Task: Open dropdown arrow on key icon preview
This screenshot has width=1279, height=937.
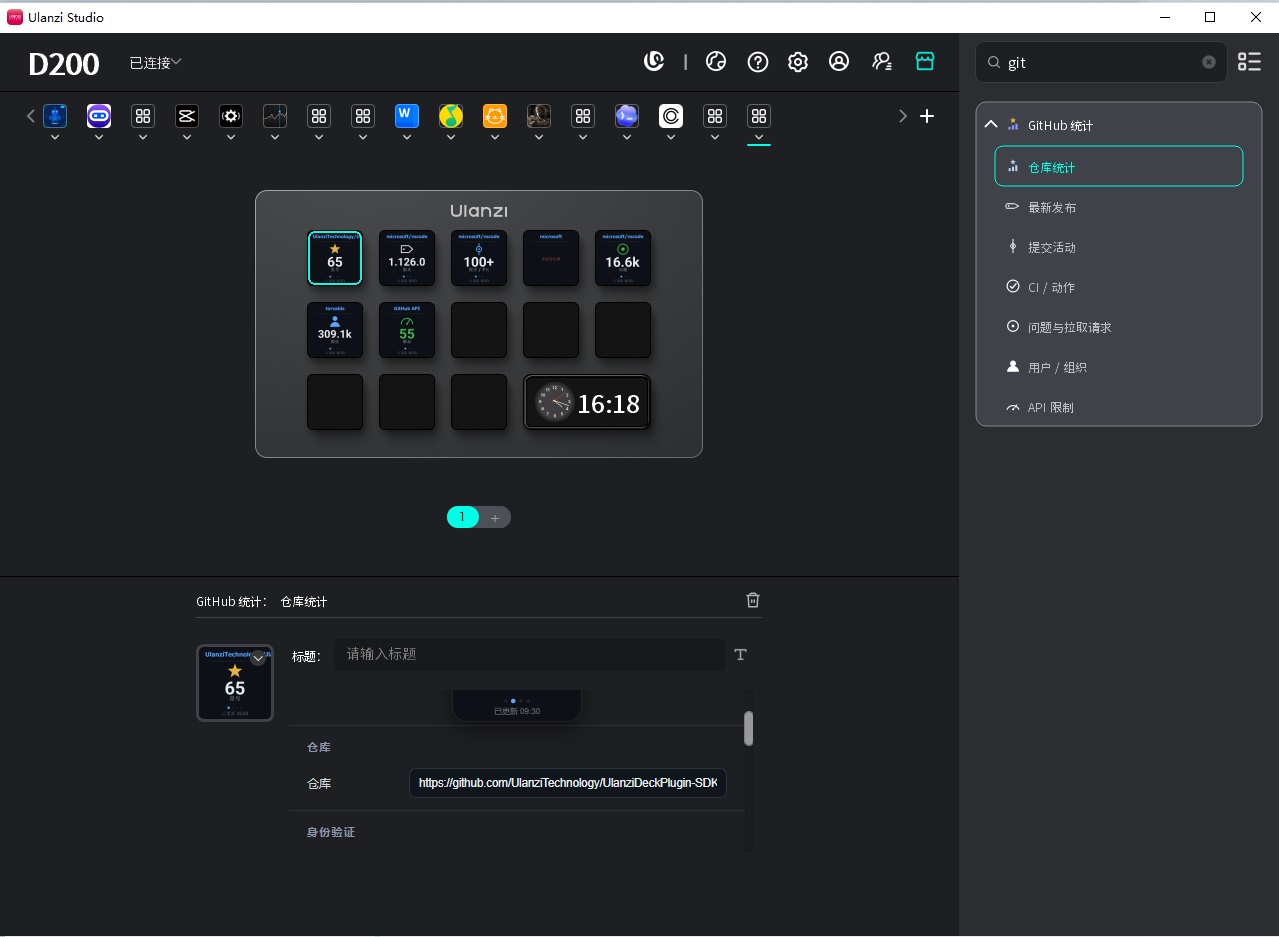Action: point(258,658)
